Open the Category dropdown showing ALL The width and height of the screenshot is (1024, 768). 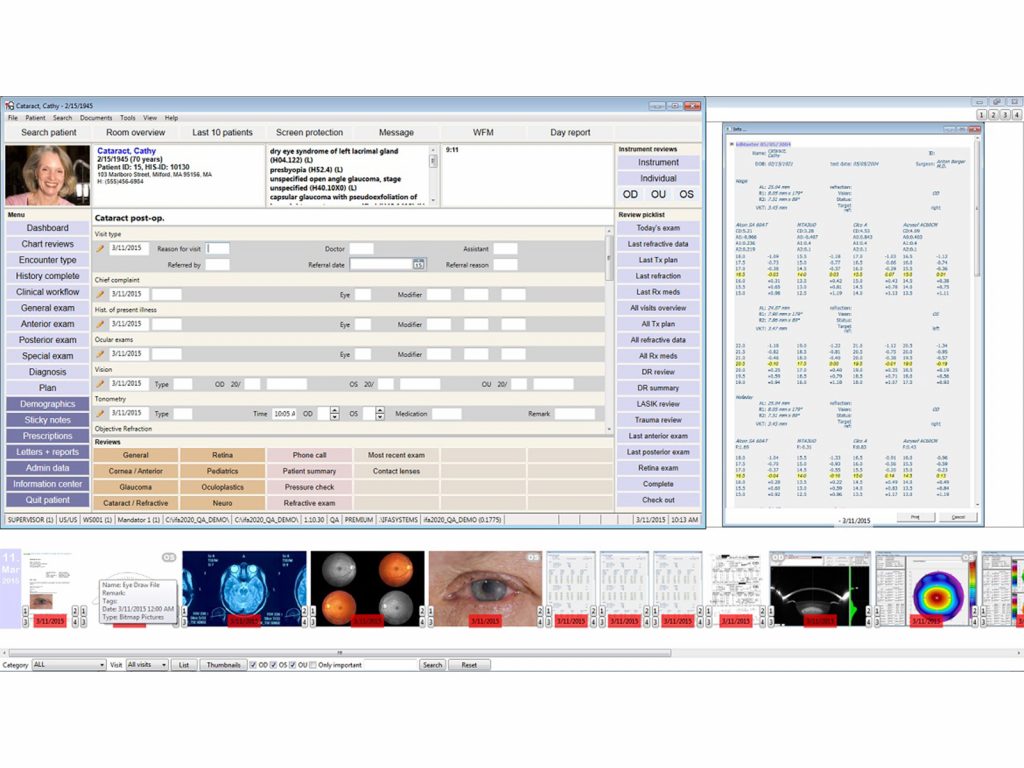point(70,664)
